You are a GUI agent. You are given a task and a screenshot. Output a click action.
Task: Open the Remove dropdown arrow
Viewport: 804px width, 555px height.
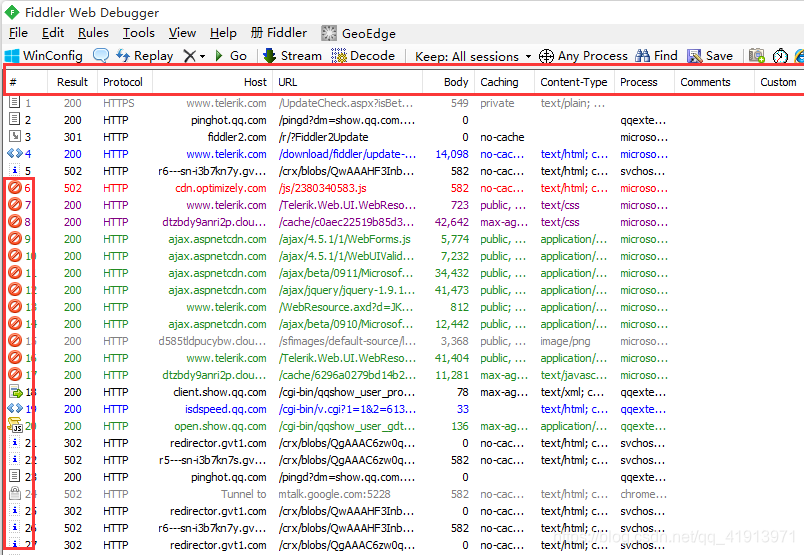(x=203, y=56)
